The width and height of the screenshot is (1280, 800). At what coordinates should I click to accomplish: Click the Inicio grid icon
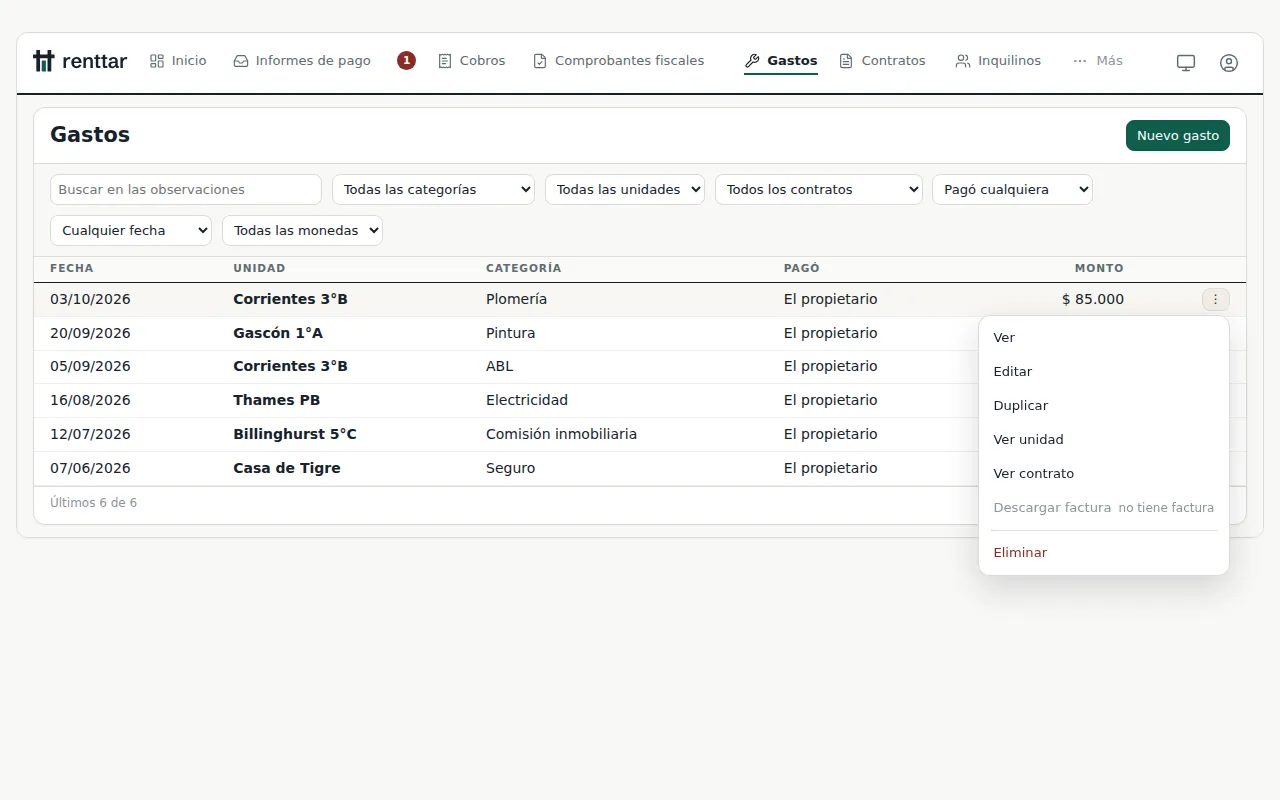(x=157, y=61)
